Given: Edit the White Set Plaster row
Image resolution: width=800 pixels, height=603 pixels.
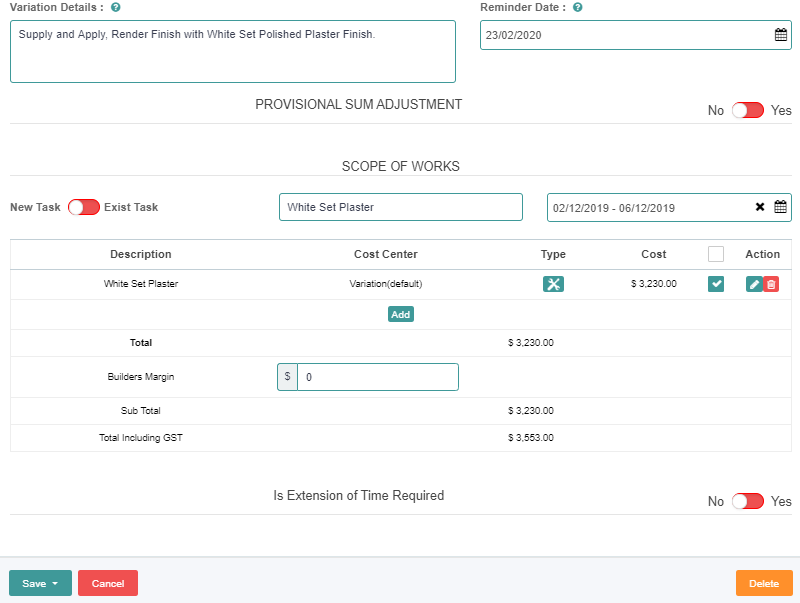Looking at the screenshot, I should click(752, 284).
